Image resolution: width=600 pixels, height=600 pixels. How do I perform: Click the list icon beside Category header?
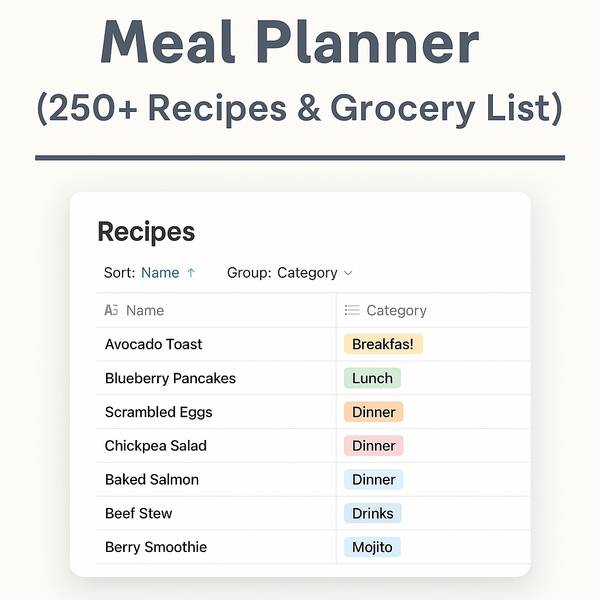pyautogui.click(x=352, y=310)
